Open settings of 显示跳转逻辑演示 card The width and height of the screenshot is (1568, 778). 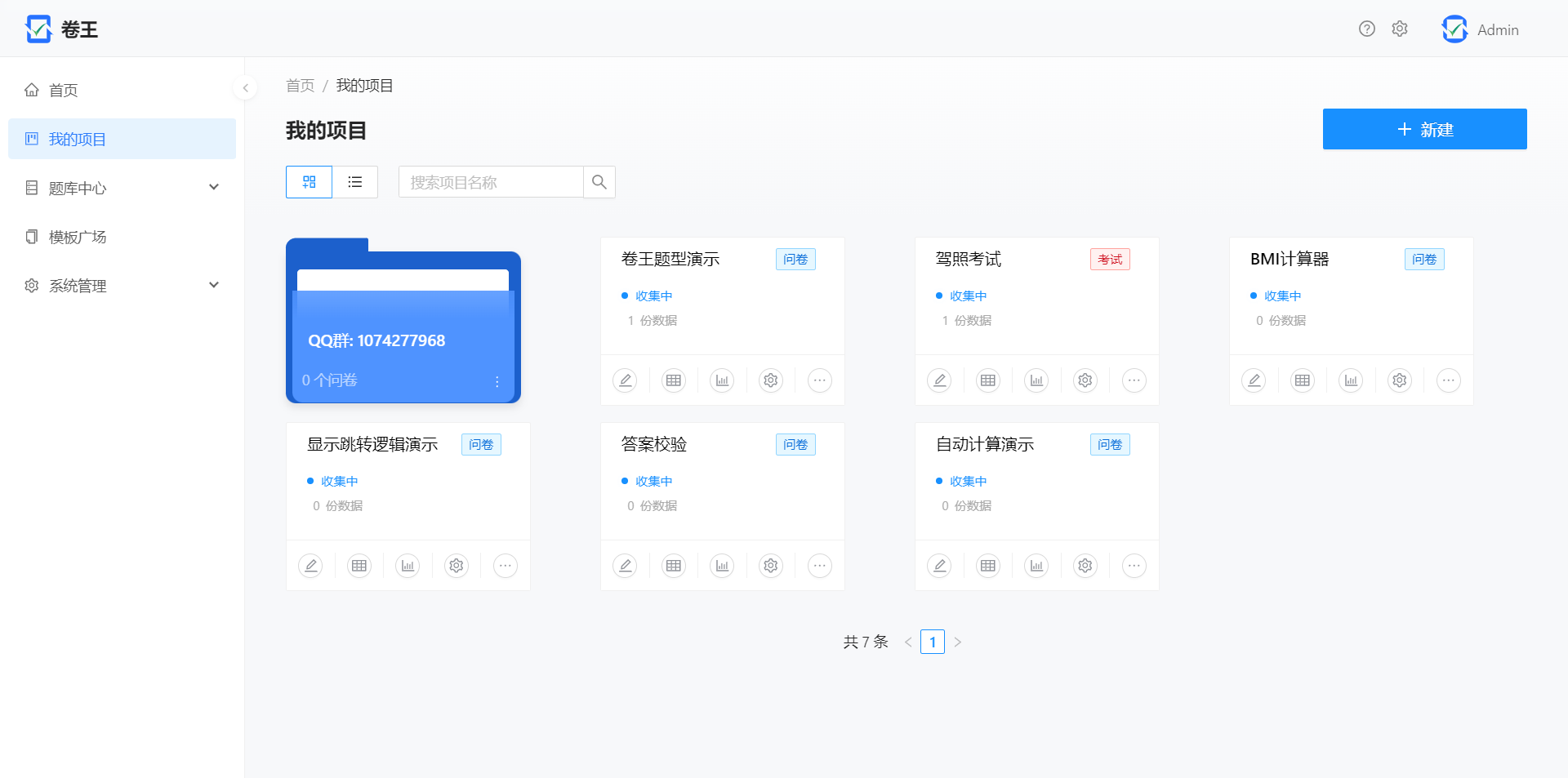point(457,566)
